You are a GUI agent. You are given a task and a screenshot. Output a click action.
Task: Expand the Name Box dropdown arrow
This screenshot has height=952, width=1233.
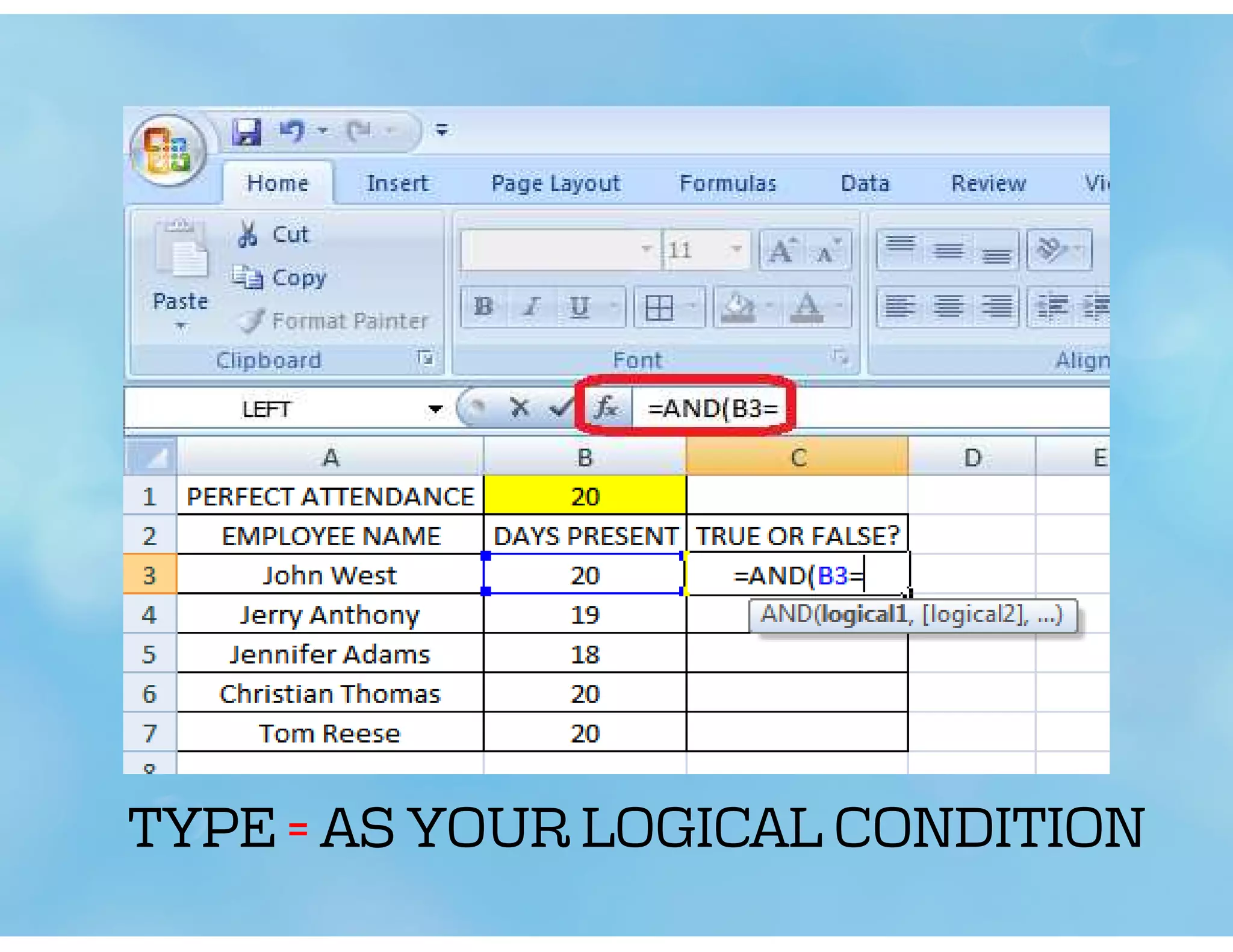[x=435, y=409]
